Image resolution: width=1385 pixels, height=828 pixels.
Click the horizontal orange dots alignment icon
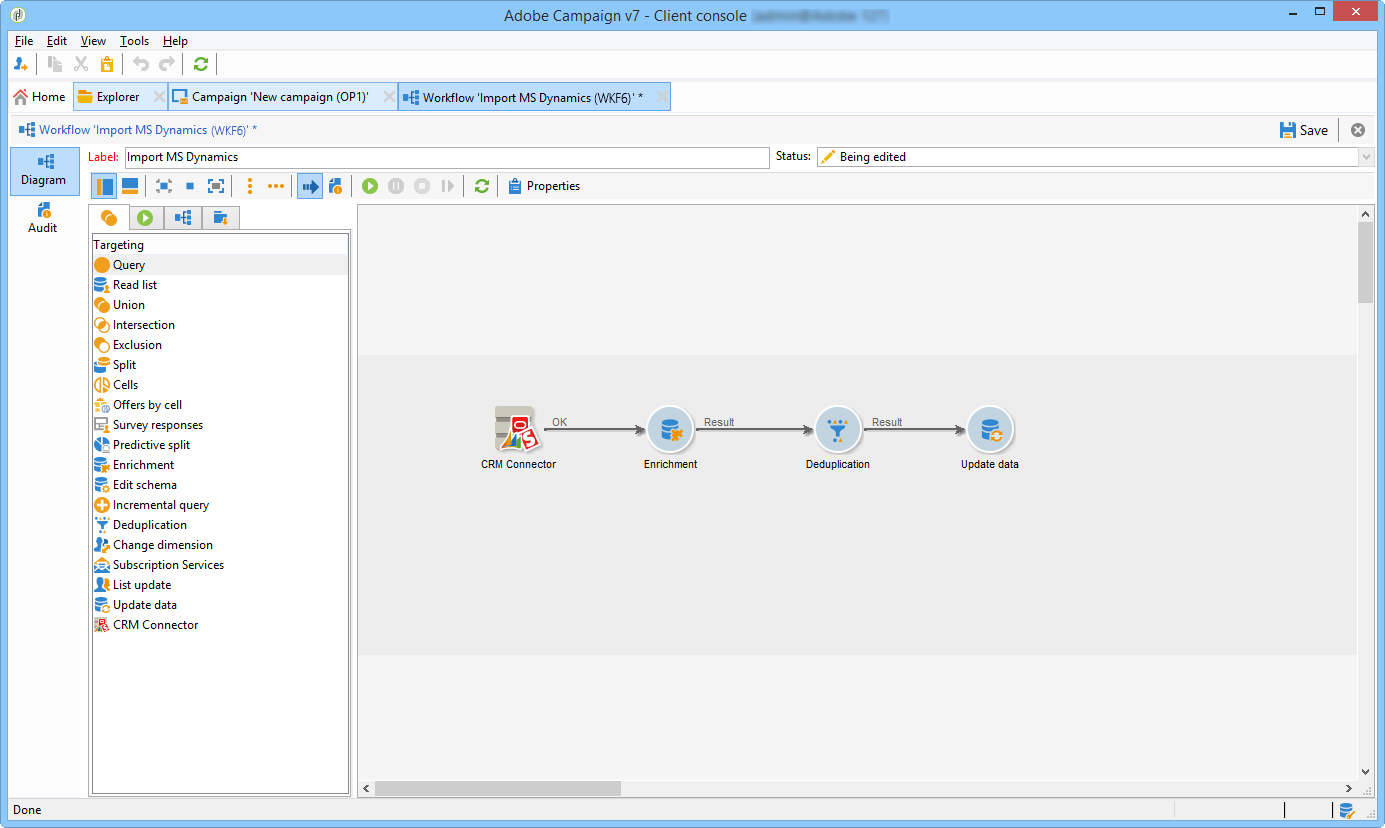[x=276, y=186]
